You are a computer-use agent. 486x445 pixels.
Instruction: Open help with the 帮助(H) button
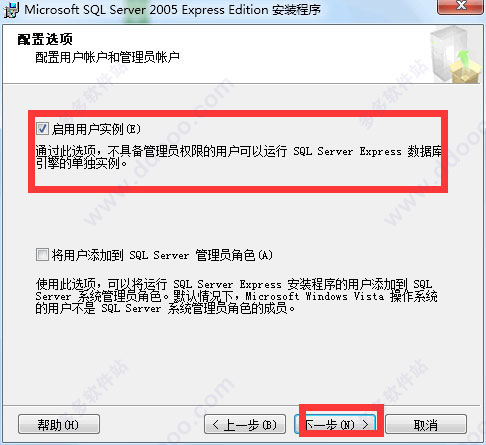(59, 424)
